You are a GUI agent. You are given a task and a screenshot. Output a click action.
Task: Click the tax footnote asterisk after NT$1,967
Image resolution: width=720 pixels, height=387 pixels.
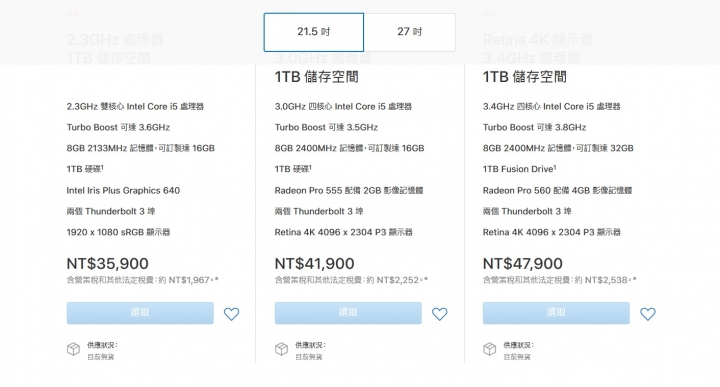click(216, 279)
